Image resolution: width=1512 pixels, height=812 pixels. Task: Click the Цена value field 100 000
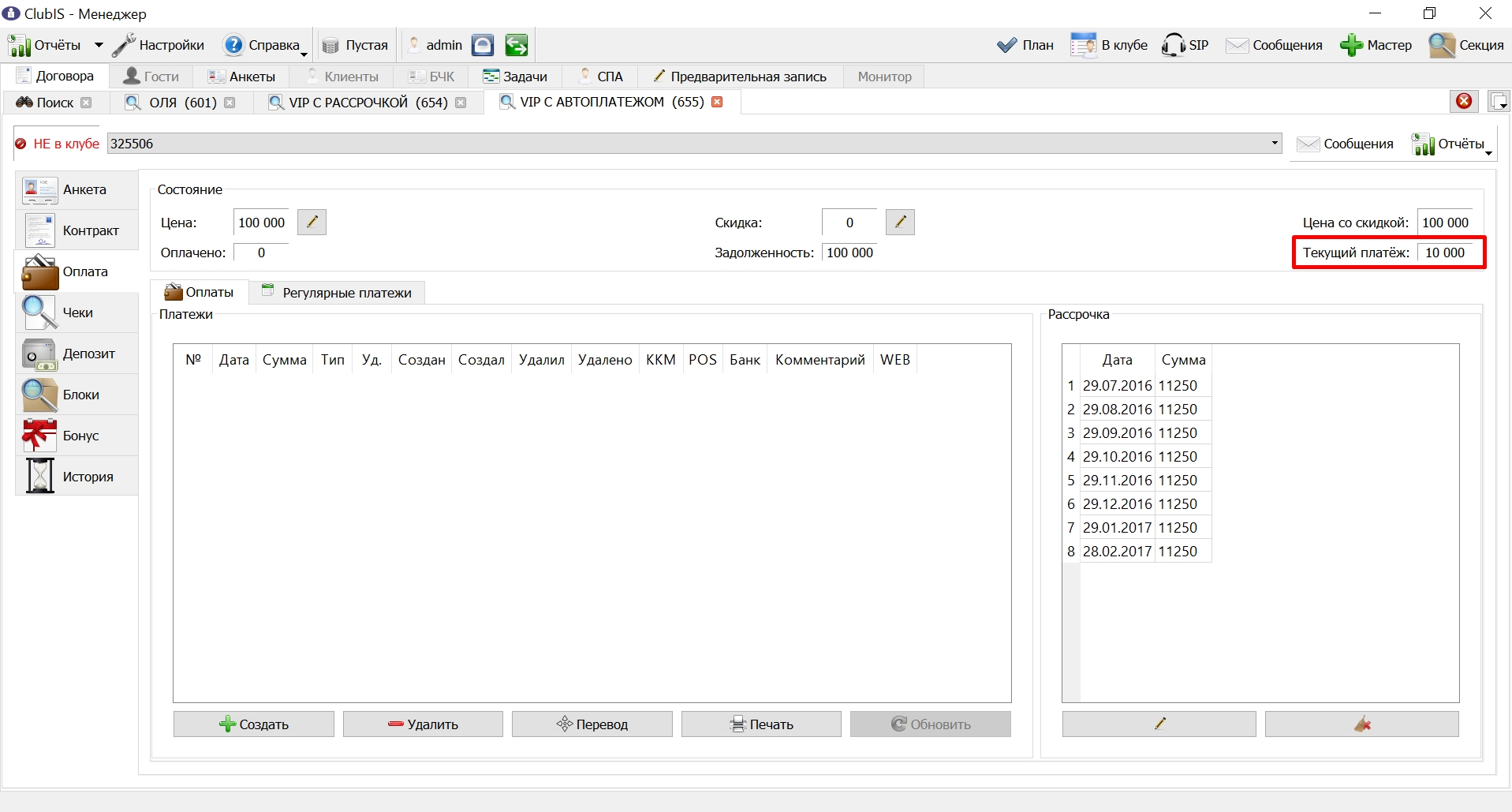coord(261,223)
